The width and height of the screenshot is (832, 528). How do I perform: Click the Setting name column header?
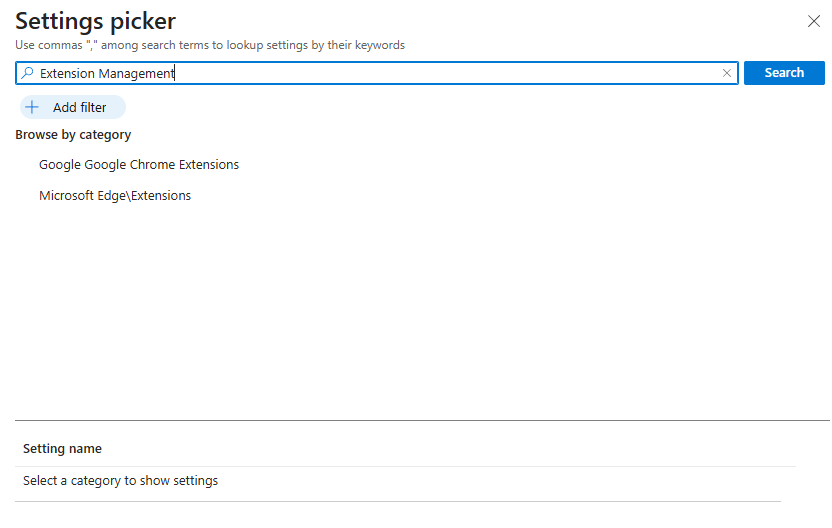62,449
